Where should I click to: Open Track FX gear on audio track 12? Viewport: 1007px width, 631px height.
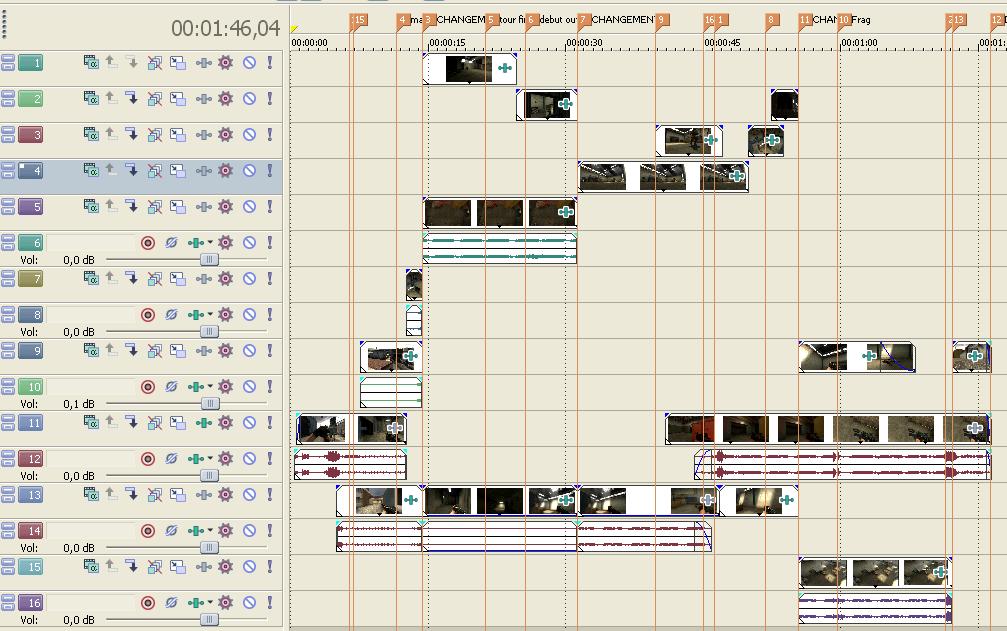225,458
